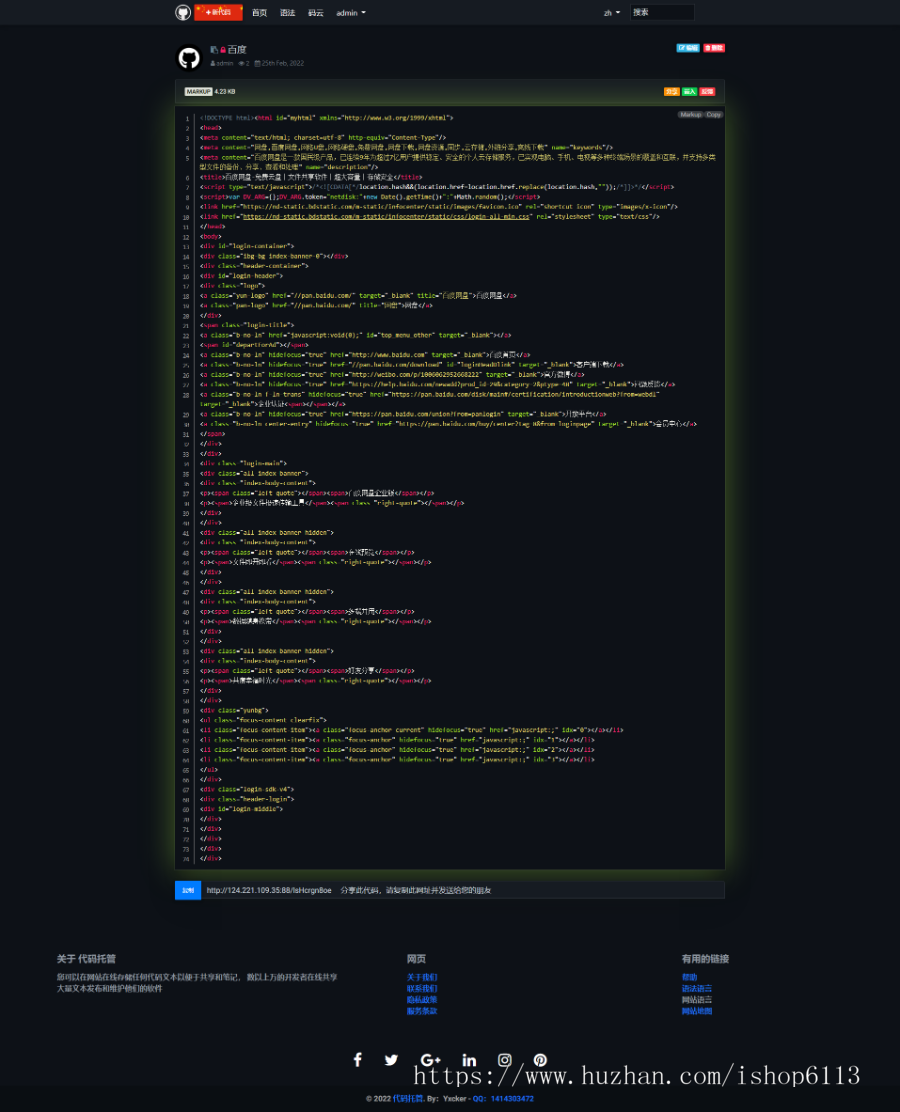Click the red 删除 delete button
The image size is (900, 1112).
point(714,48)
